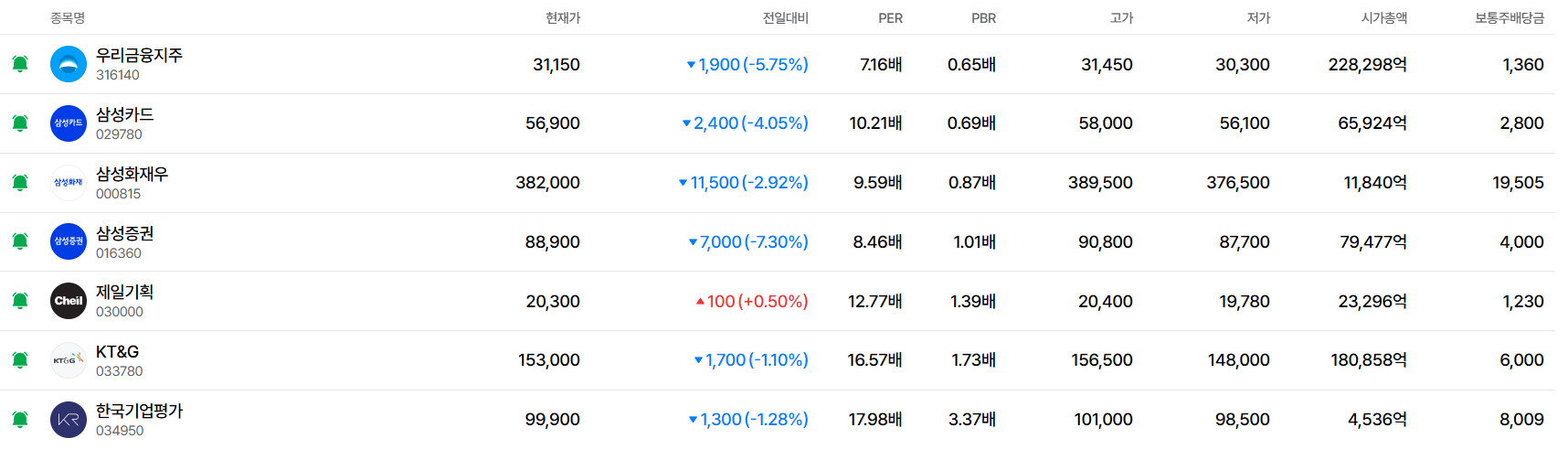1568x449 pixels.
Task: Select PBR value 3.37배
Action: click(x=972, y=420)
